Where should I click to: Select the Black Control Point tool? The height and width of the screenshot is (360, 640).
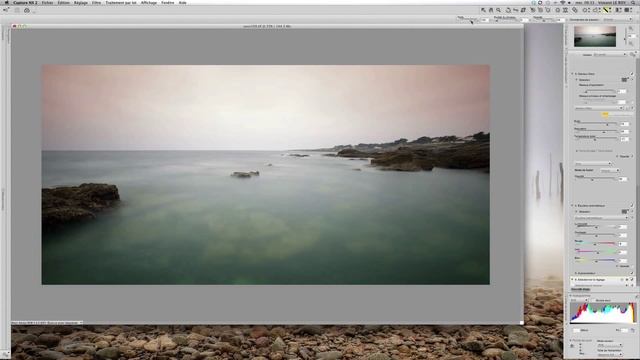pos(533,10)
